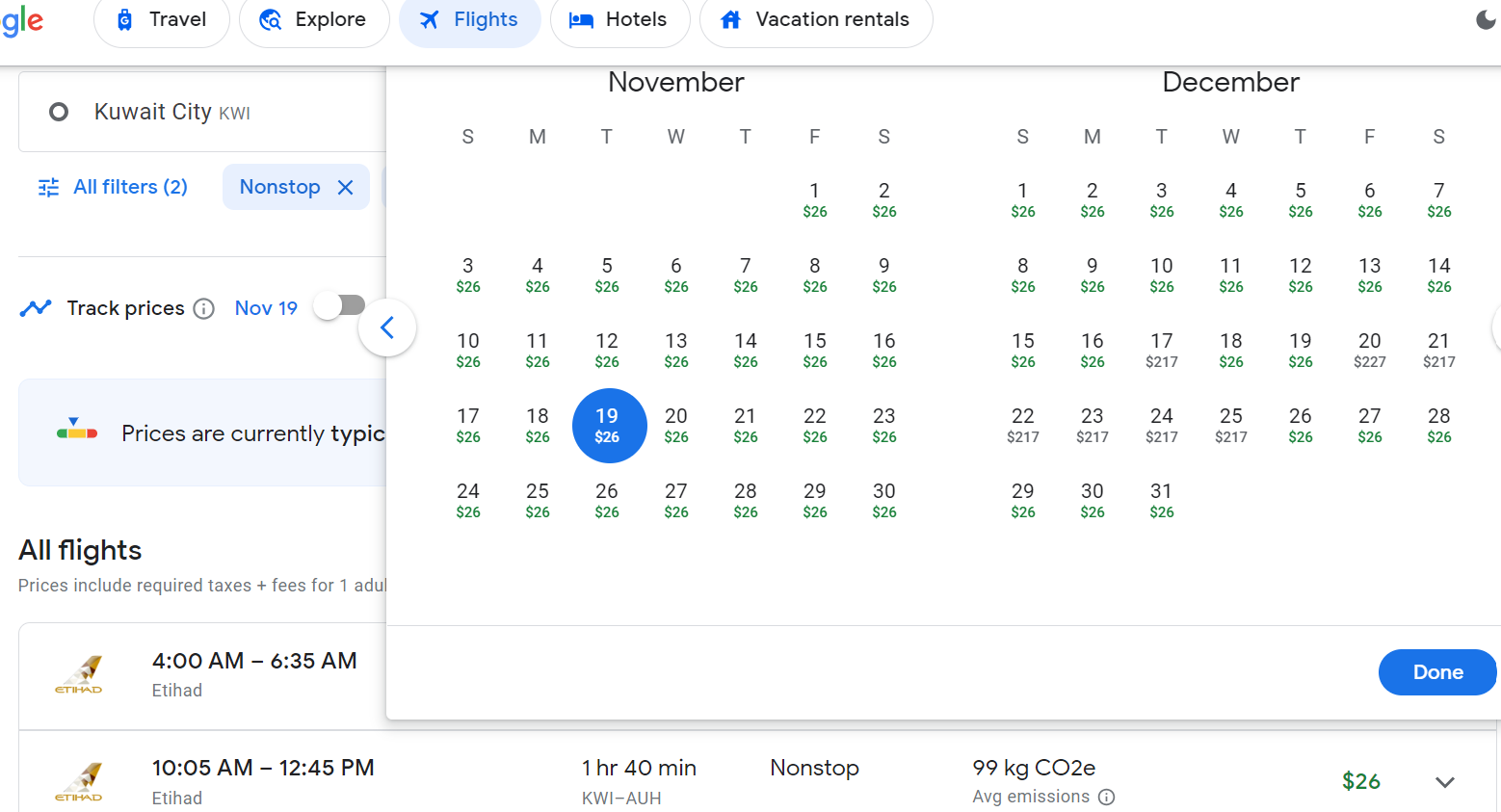The height and width of the screenshot is (812, 1501).
Task: Click the Avg emissions info icon
Action: pyautogui.click(x=1107, y=797)
